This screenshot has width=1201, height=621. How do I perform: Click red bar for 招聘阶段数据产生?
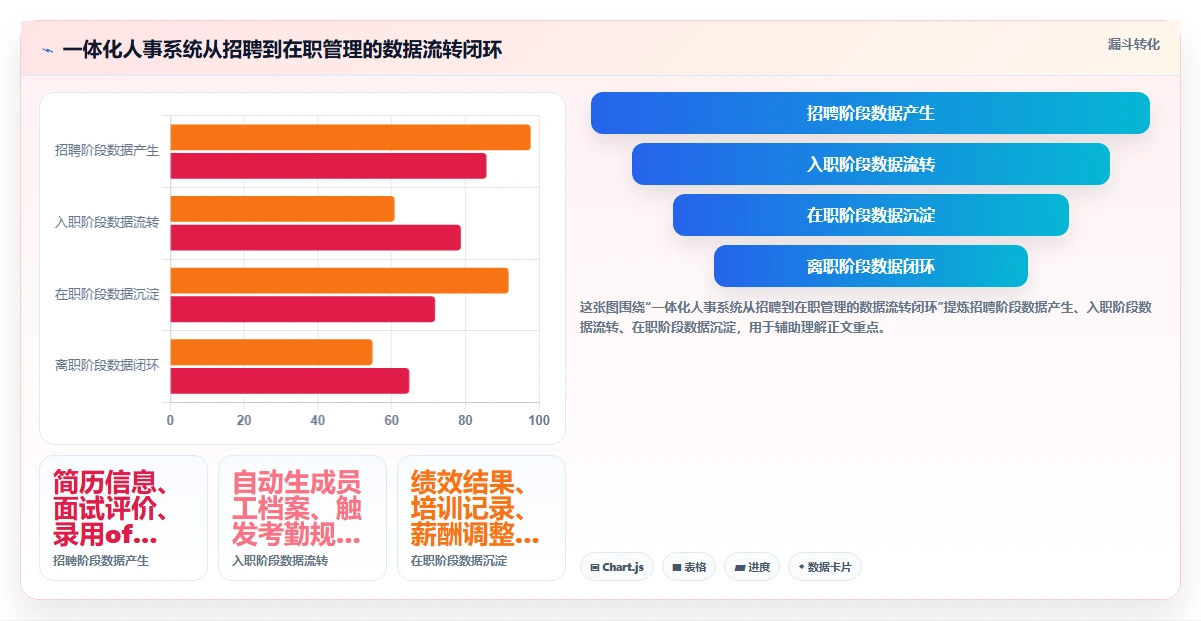(328, 166)
